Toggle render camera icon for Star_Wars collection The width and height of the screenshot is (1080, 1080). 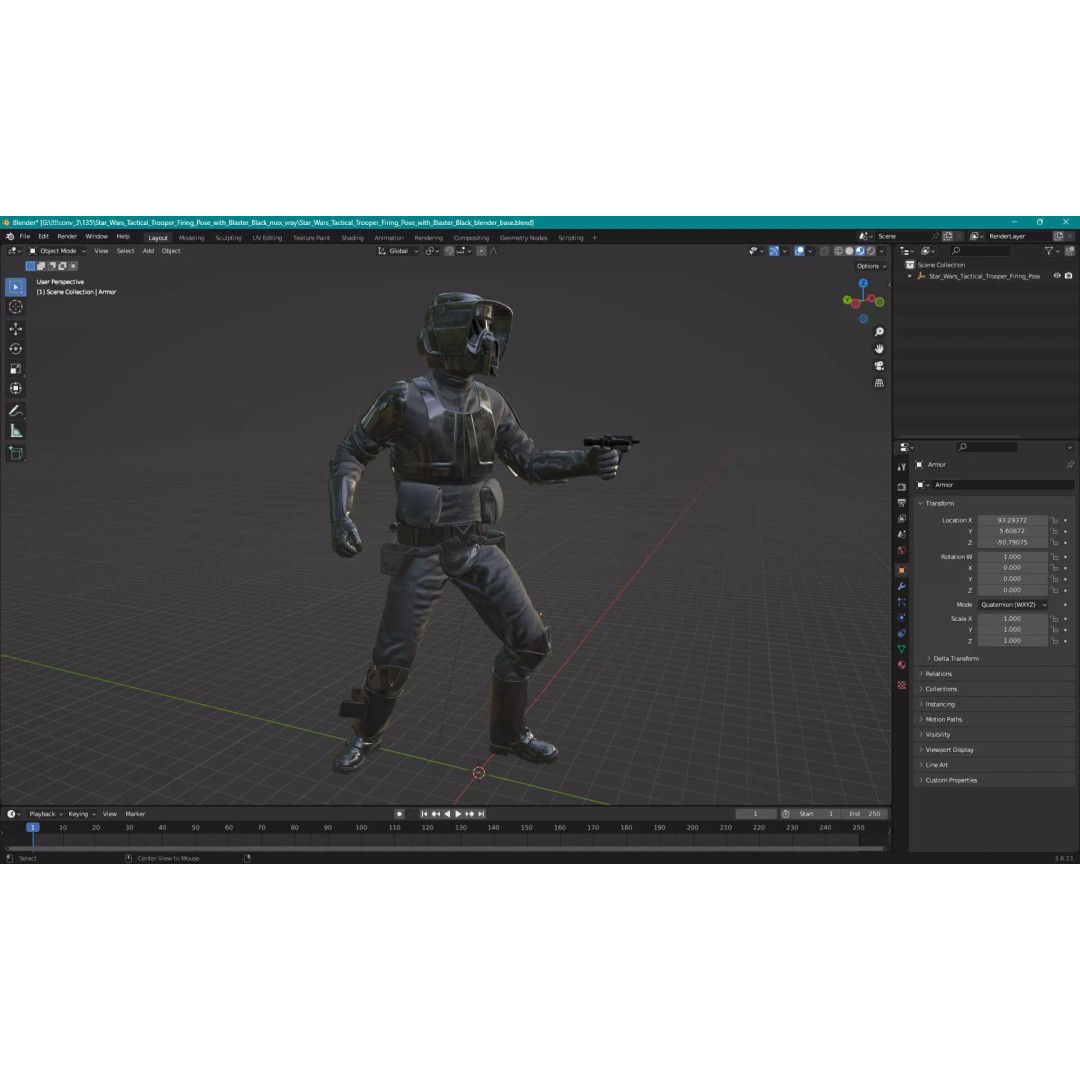click(1068, 276)
